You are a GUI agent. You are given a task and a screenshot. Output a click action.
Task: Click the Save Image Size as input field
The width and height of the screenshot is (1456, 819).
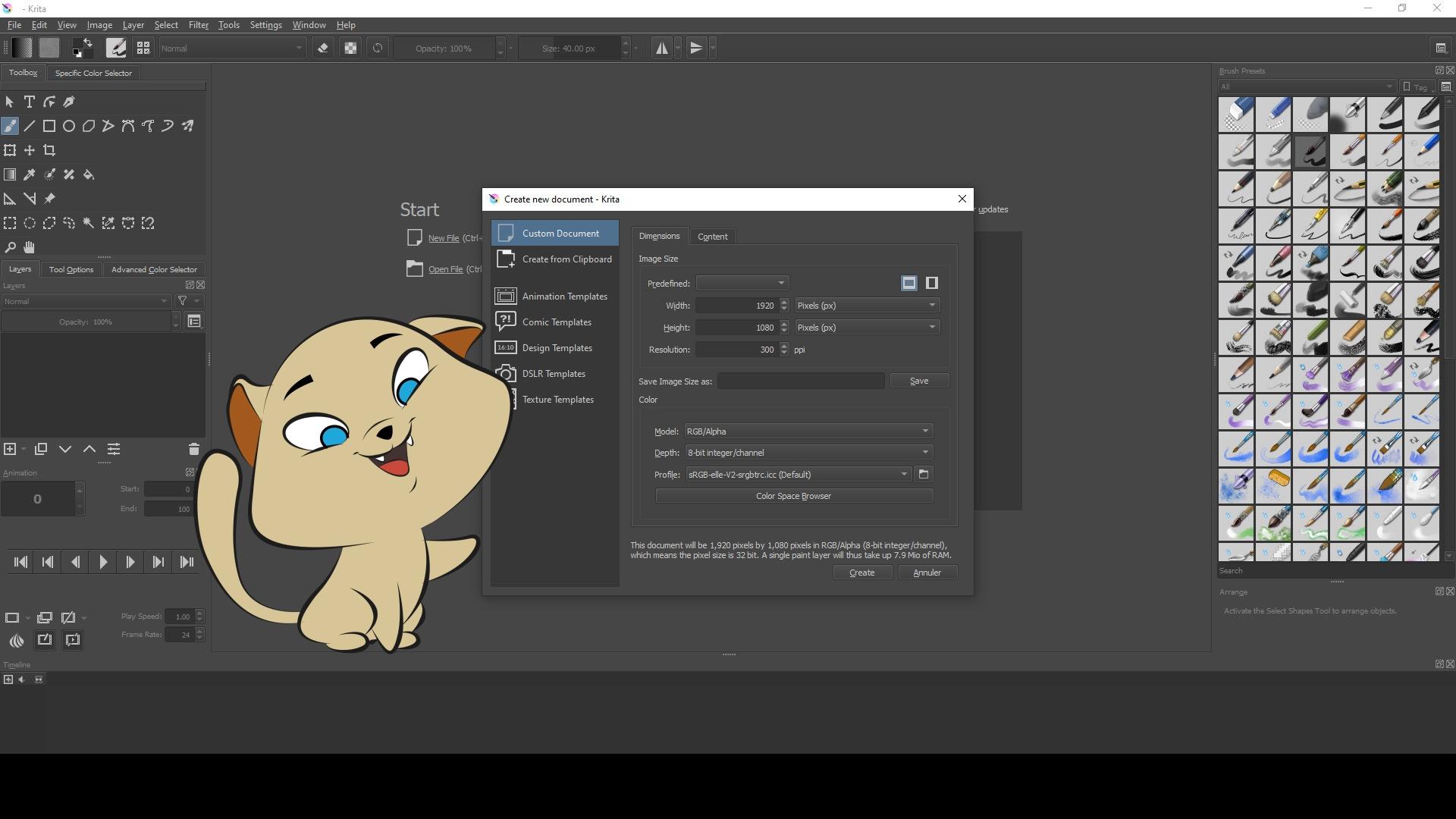pyautogui.click(x=801, y=381)
